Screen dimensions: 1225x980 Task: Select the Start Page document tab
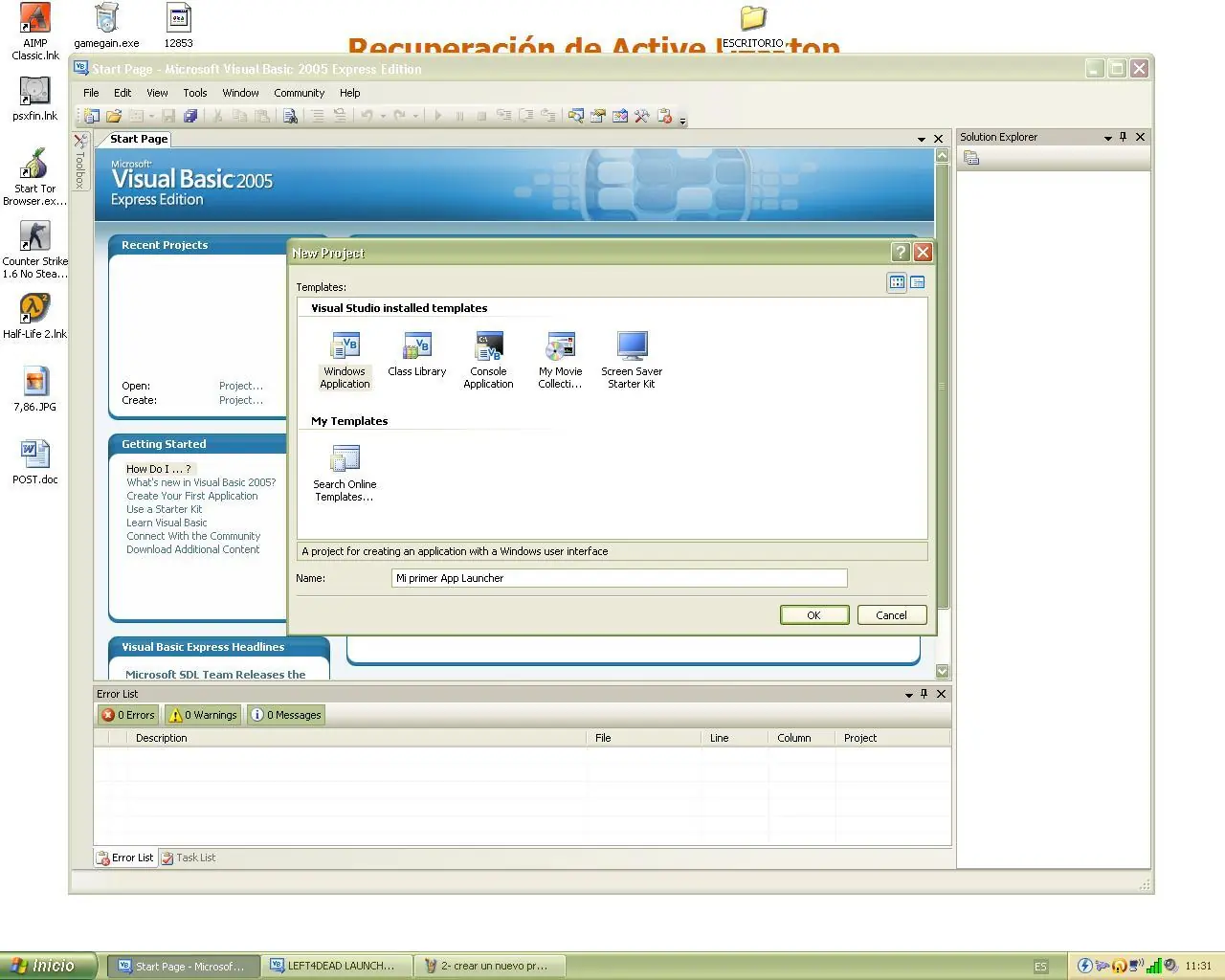pyautogui.click(x=138, y=139)
